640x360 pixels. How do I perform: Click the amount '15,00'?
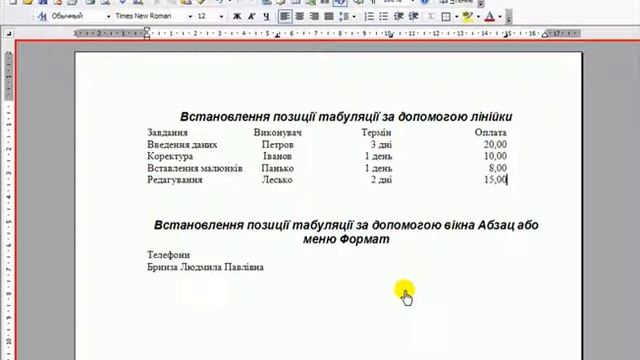495,180
